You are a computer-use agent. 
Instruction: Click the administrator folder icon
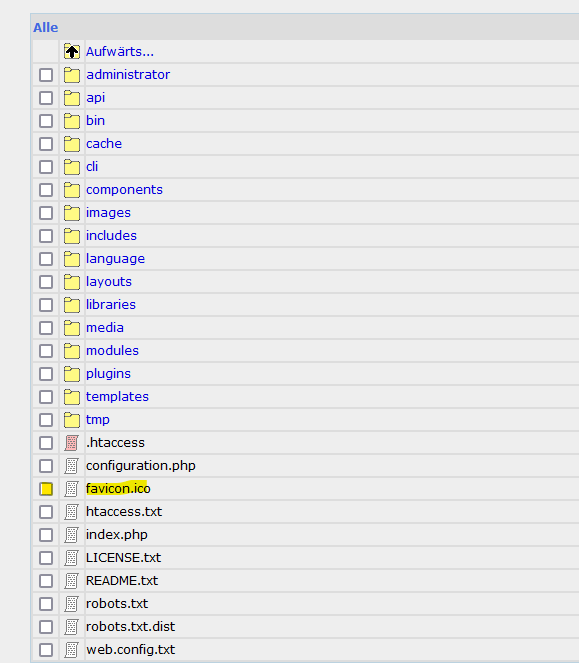pyautogui.click(x=72, y=75)
